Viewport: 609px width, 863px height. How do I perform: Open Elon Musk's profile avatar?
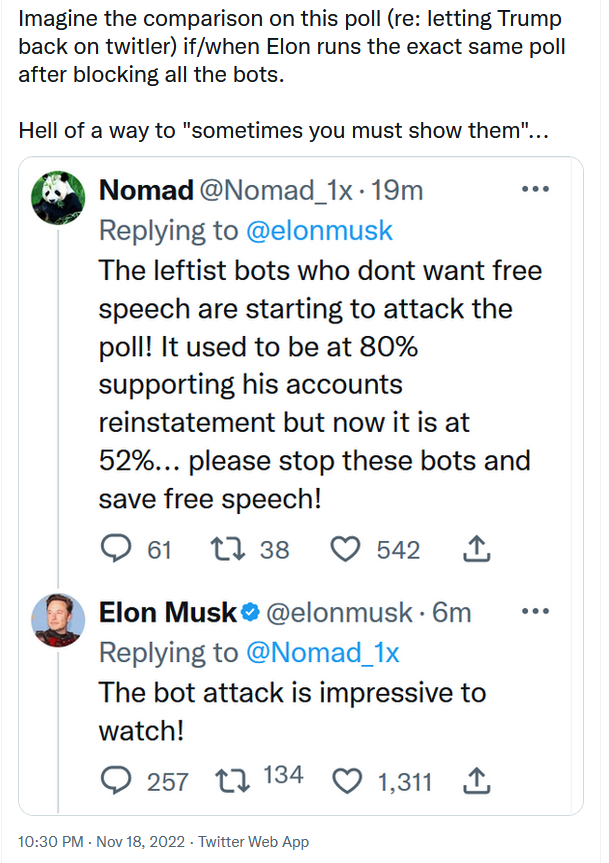click(58, 620)
